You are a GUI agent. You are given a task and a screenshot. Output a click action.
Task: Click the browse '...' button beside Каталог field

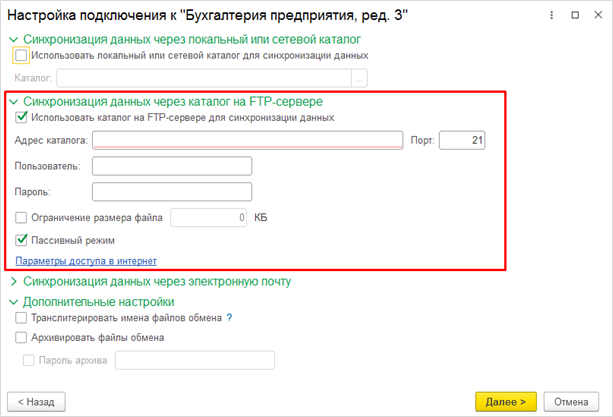point(360,76)
